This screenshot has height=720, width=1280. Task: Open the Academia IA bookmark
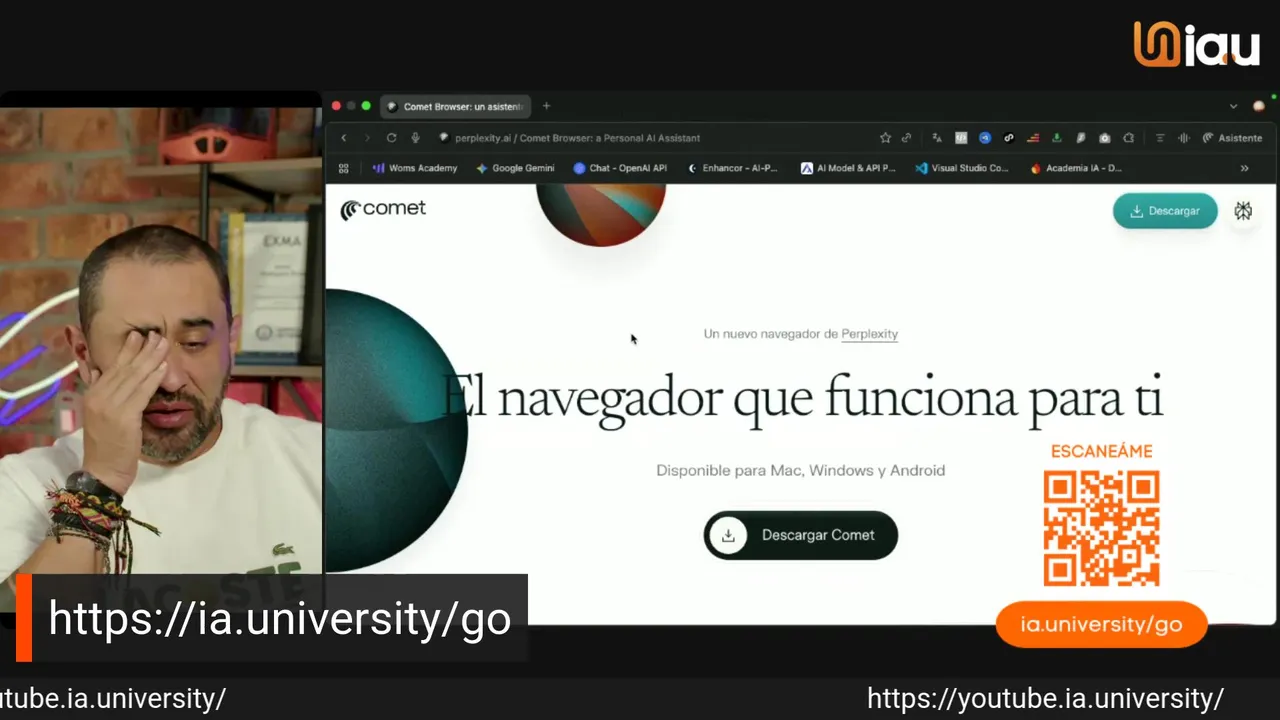(x=1075, y=168)
